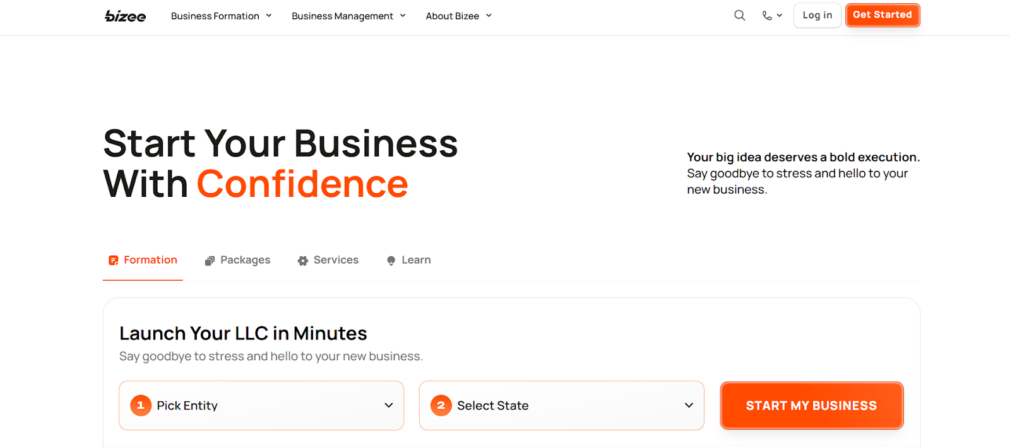
Task: Click the Log in button
Action: click(817, 16)
